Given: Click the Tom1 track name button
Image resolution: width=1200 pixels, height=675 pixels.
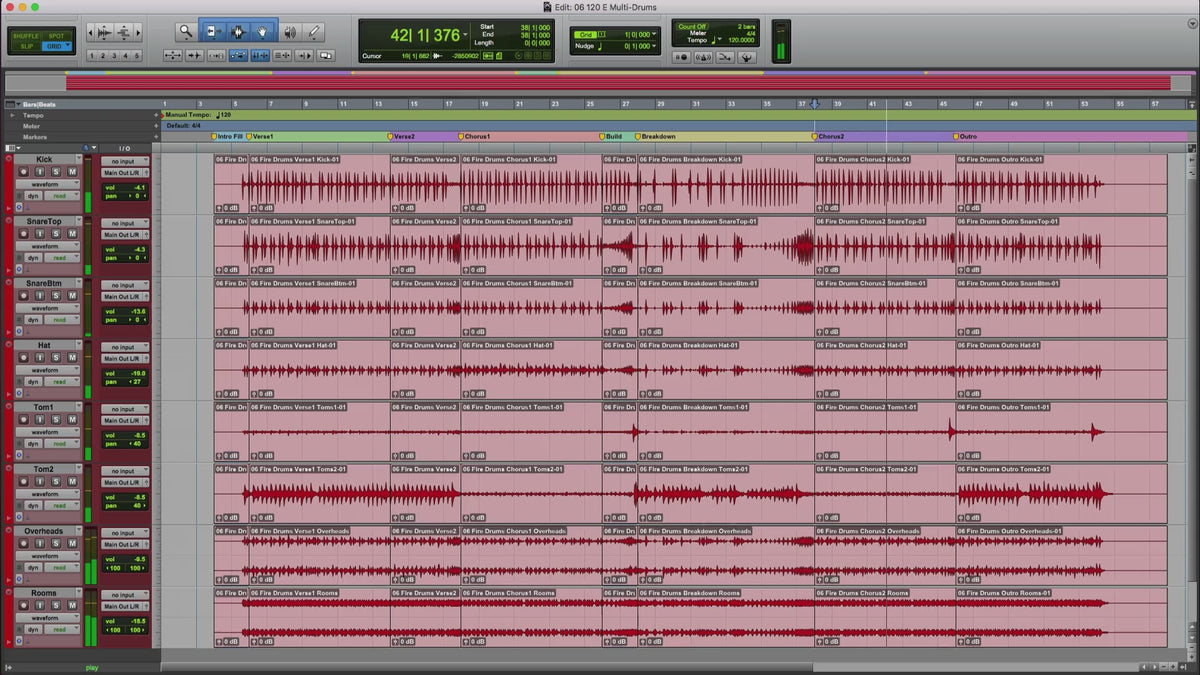Looking at the screenshot, I should [x=45, y=407].
